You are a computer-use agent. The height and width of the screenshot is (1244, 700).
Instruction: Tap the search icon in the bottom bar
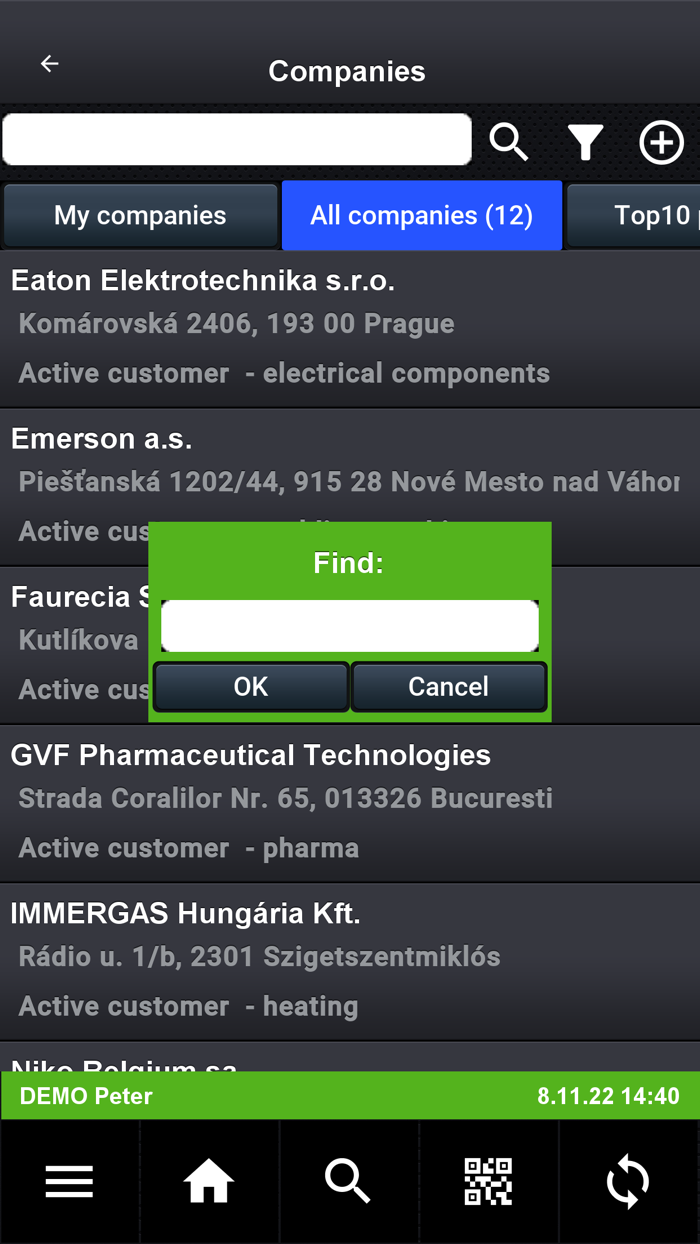click(x=348, y=1181)
